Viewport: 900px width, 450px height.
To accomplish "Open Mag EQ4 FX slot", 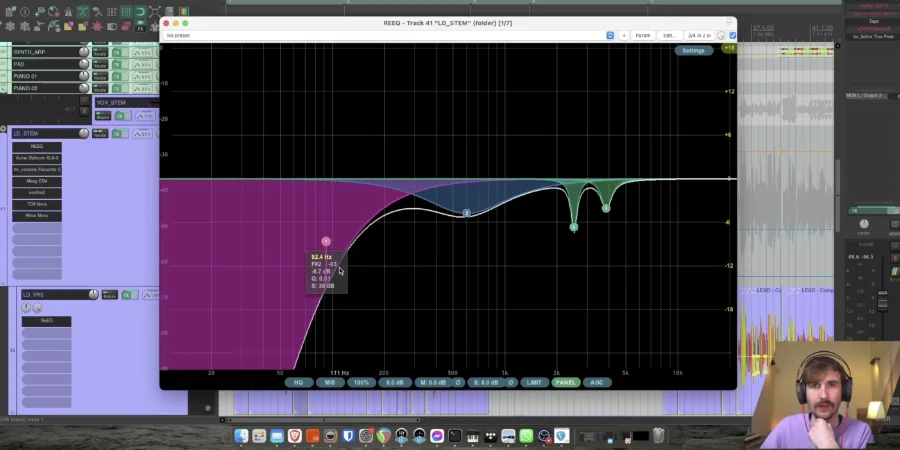I will pyautogui.click(x=37, y=181).
